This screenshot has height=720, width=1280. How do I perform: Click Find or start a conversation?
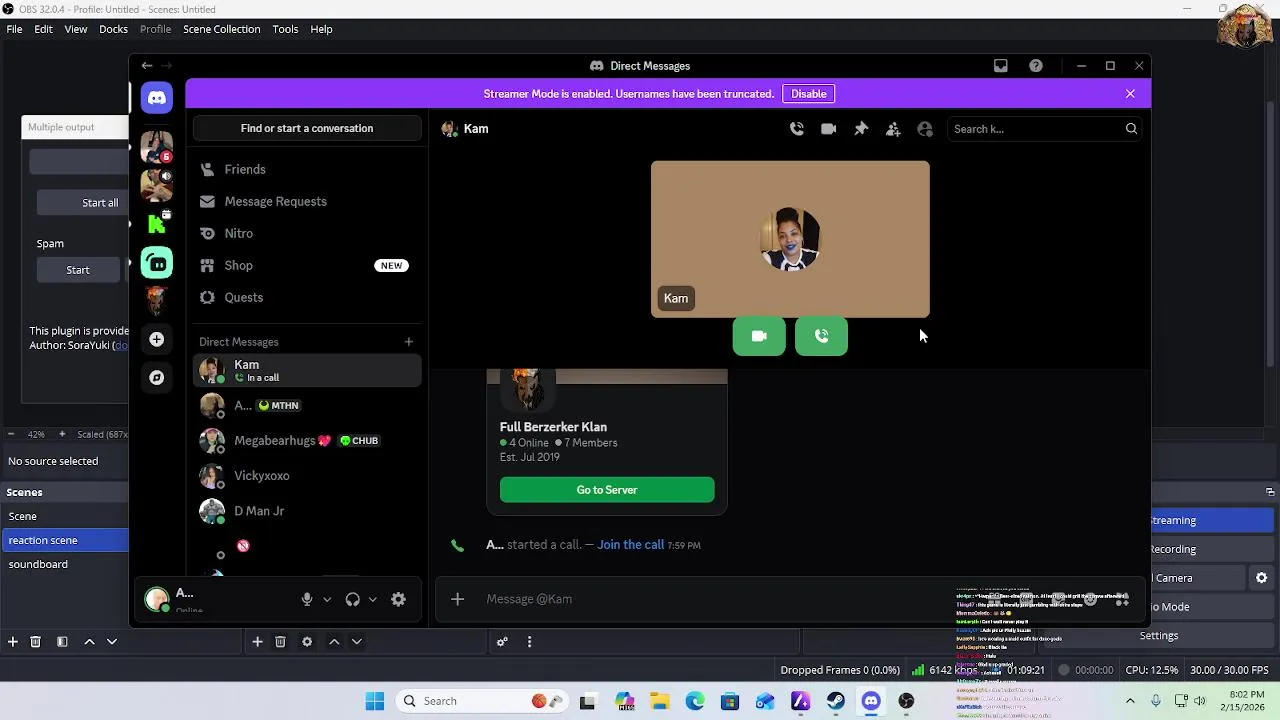click(x=307, y=128)
